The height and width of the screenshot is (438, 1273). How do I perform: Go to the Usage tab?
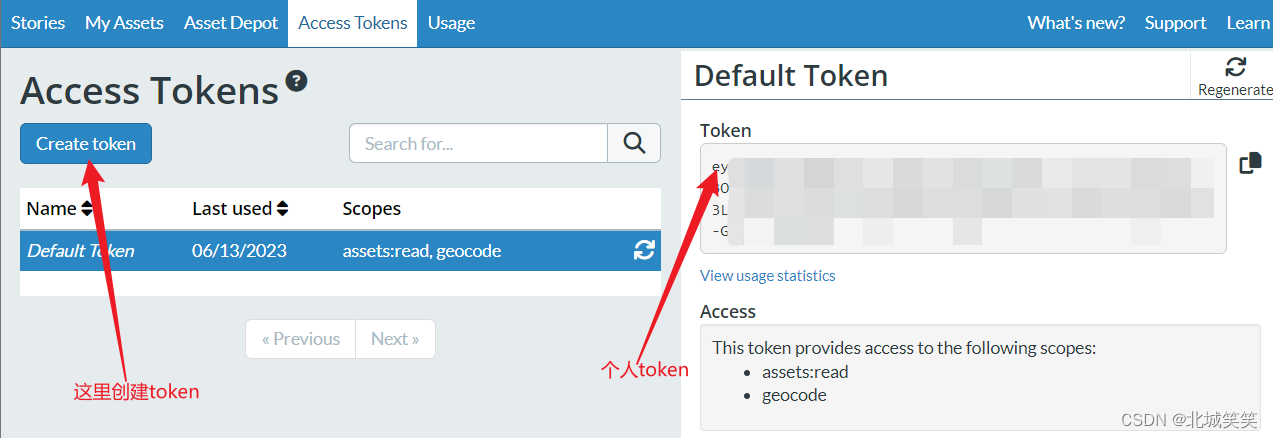point(451,23)
